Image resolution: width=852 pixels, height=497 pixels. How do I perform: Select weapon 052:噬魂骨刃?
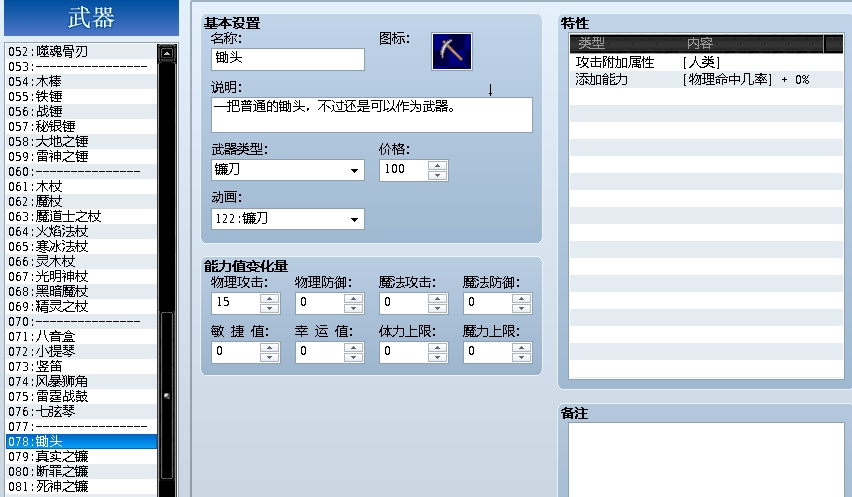pos(82,52)
